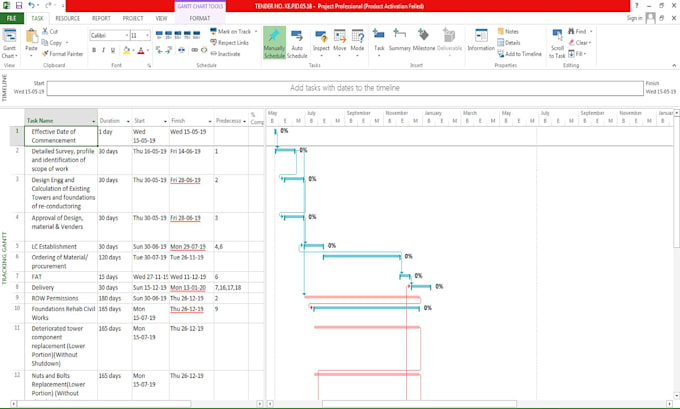Switch to the PROJECT ribbon tab
Screen dimensions: 680x409
tap(133, 18)
